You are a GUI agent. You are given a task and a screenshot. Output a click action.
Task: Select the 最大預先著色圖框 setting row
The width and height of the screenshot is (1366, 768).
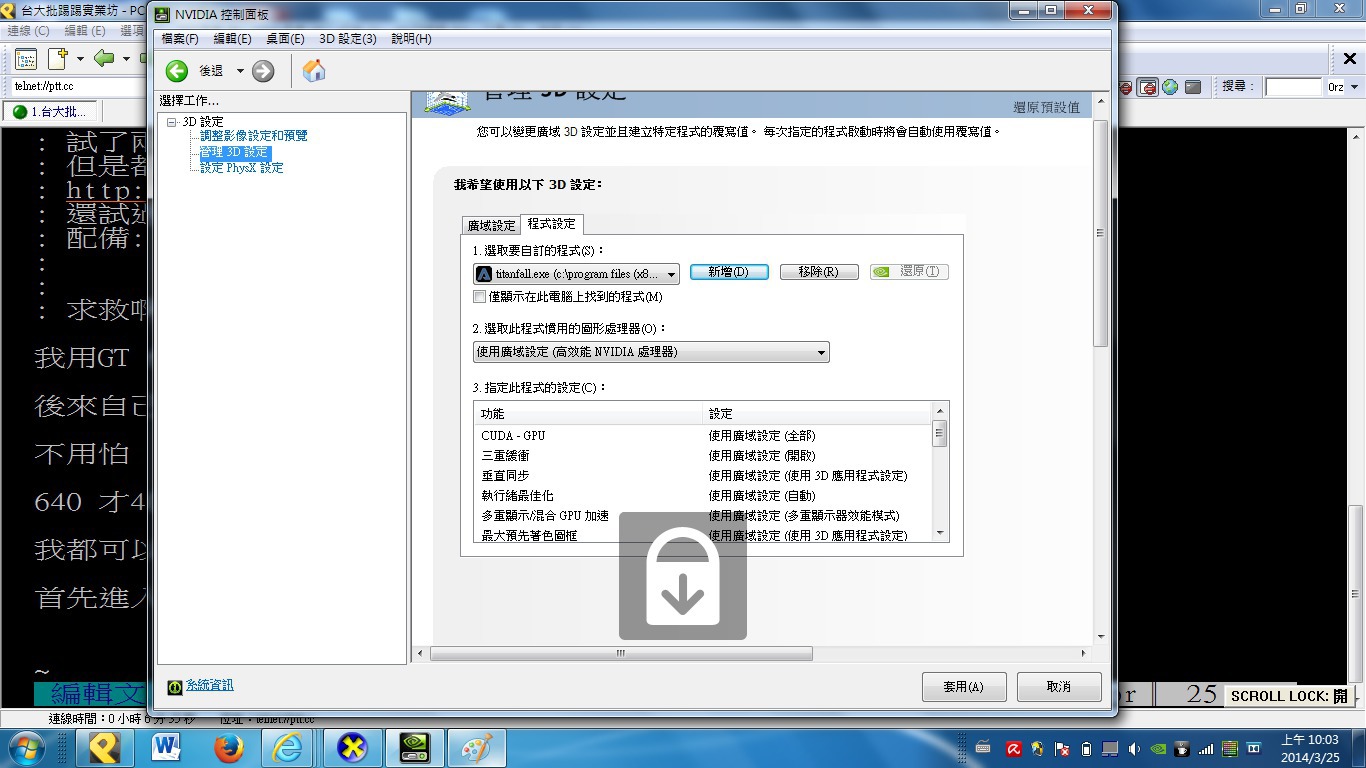(703, 535)
